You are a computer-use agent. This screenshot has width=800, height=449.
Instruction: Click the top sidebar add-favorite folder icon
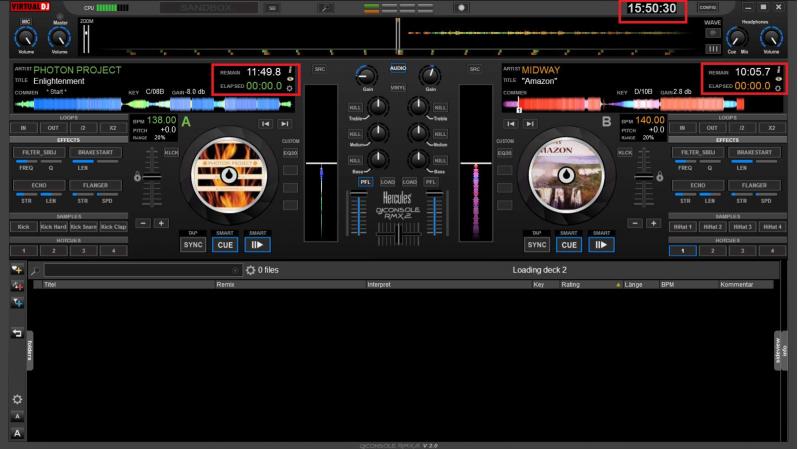(x=17, y=269)
